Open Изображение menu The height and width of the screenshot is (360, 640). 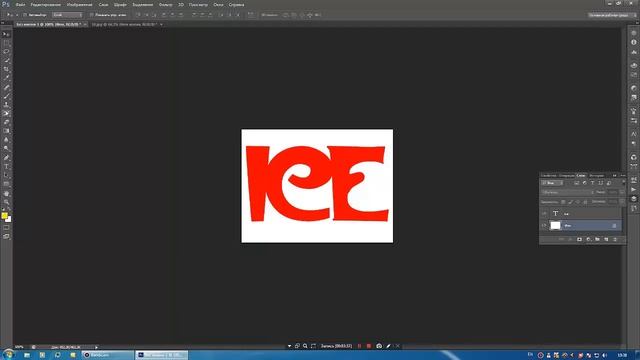pyautogui.click(x=79, y=4)
